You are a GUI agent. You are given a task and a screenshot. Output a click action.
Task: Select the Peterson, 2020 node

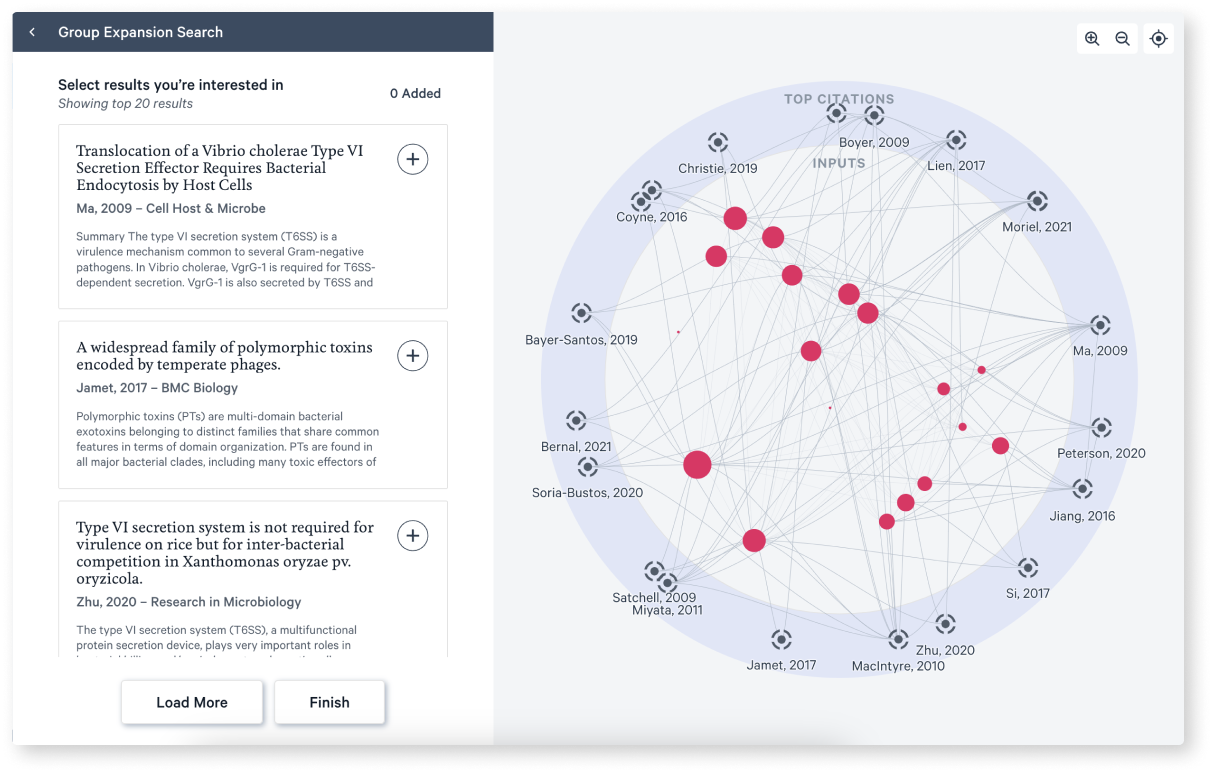point(1102,427)
